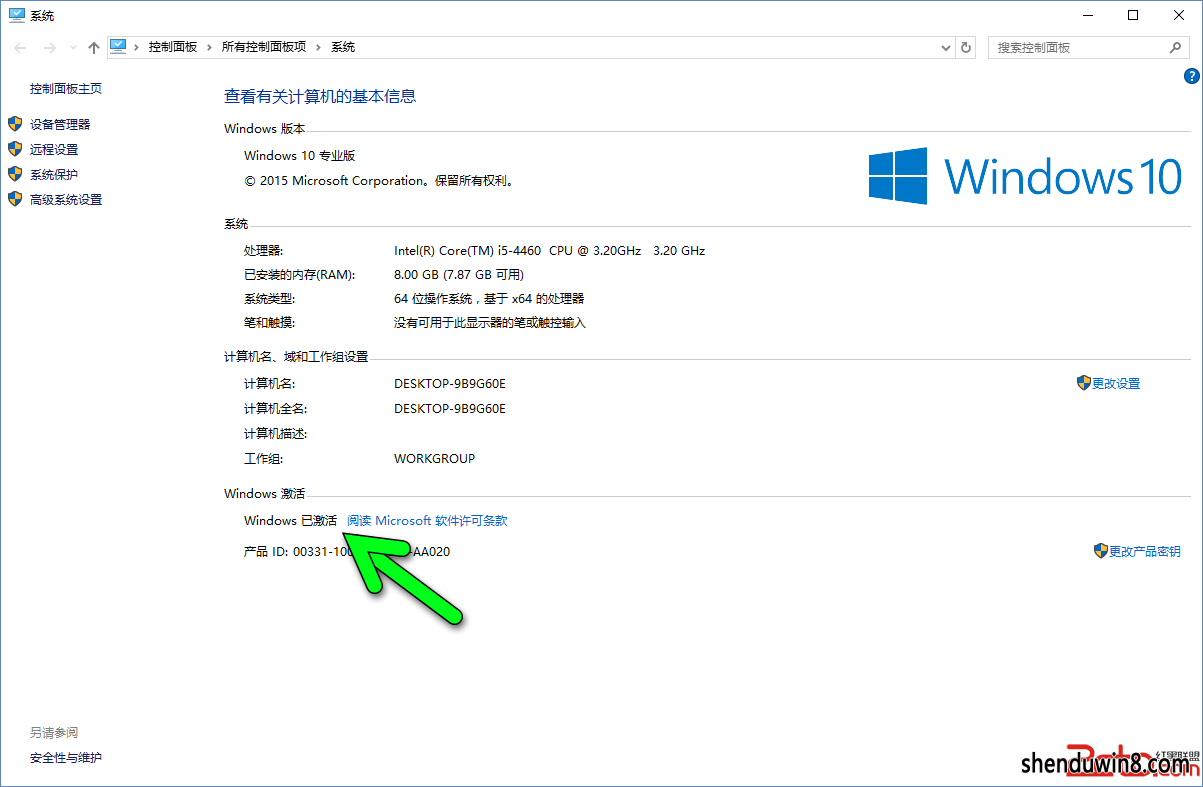Viewport: 1203px width, 787px height.
Task: Open 阅读 Microsoft 软件许可条款 link
Action: (427, 520)
